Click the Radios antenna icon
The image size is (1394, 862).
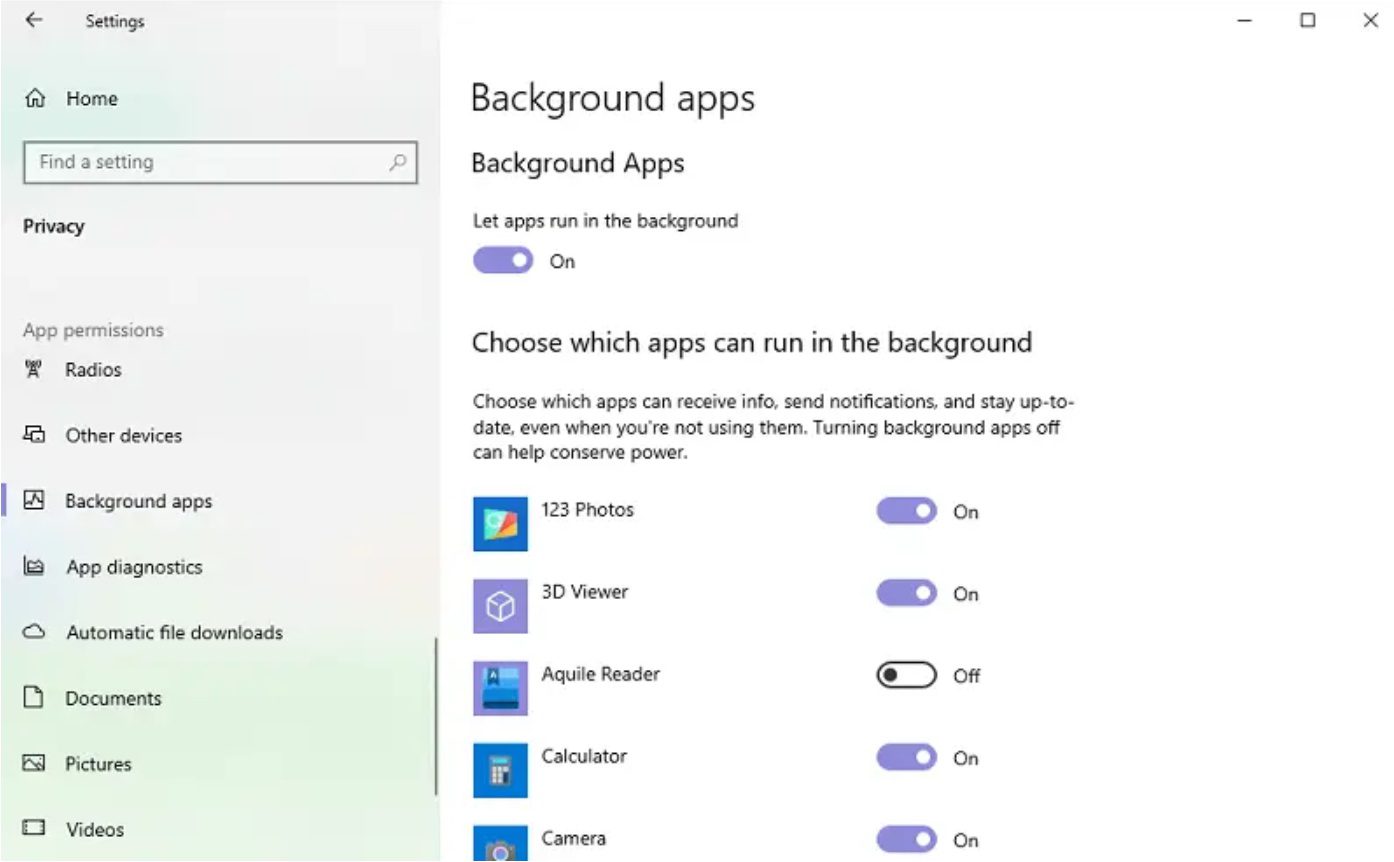34,370
